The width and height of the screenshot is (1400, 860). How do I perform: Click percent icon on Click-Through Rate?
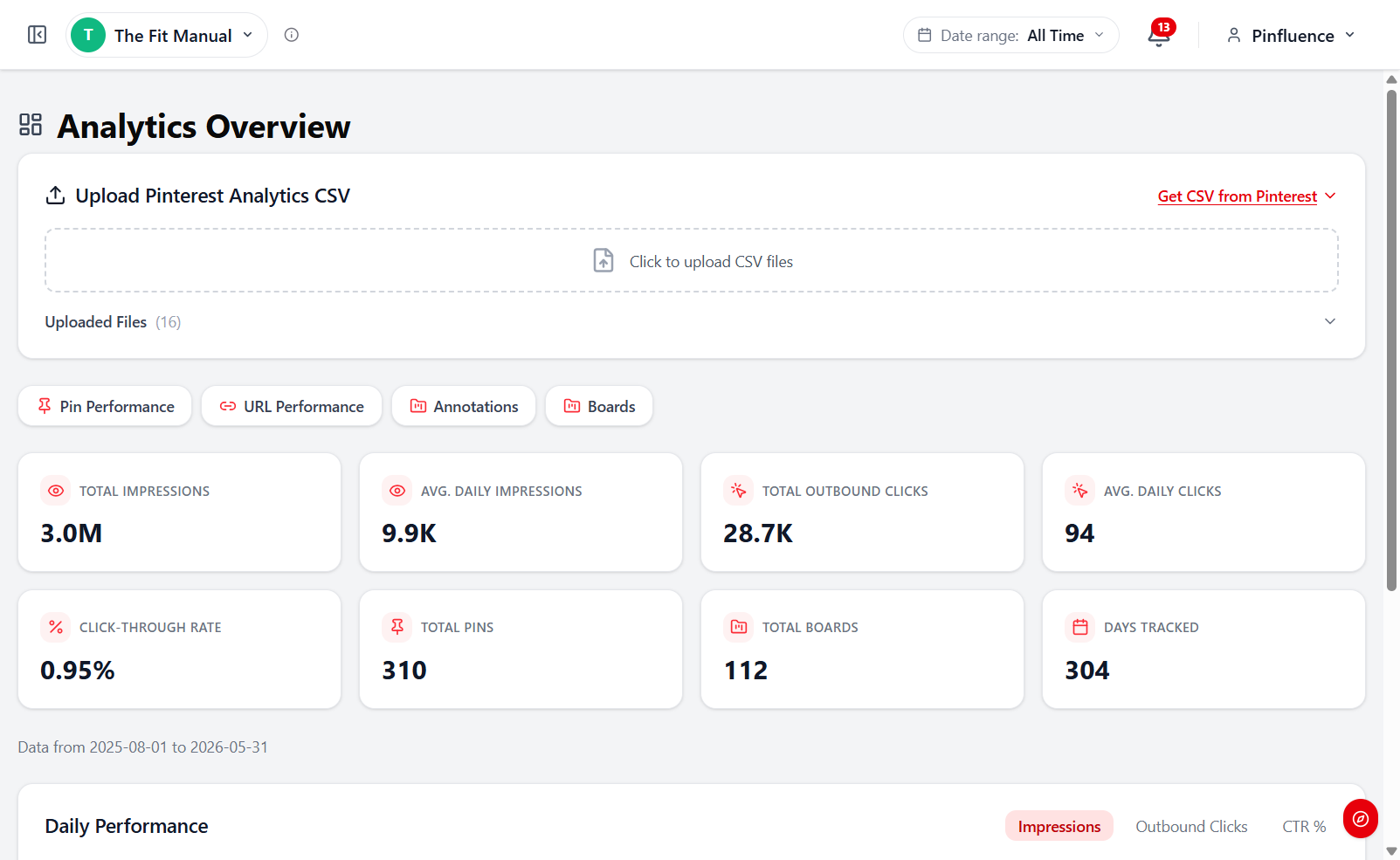[x=56, y=627]
